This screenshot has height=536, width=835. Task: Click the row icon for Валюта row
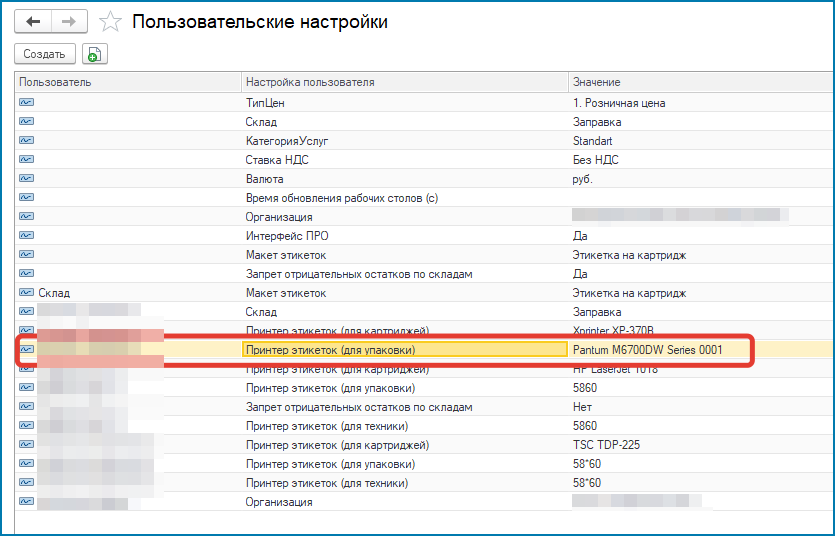pyautogui.click(x=26, y=178)
